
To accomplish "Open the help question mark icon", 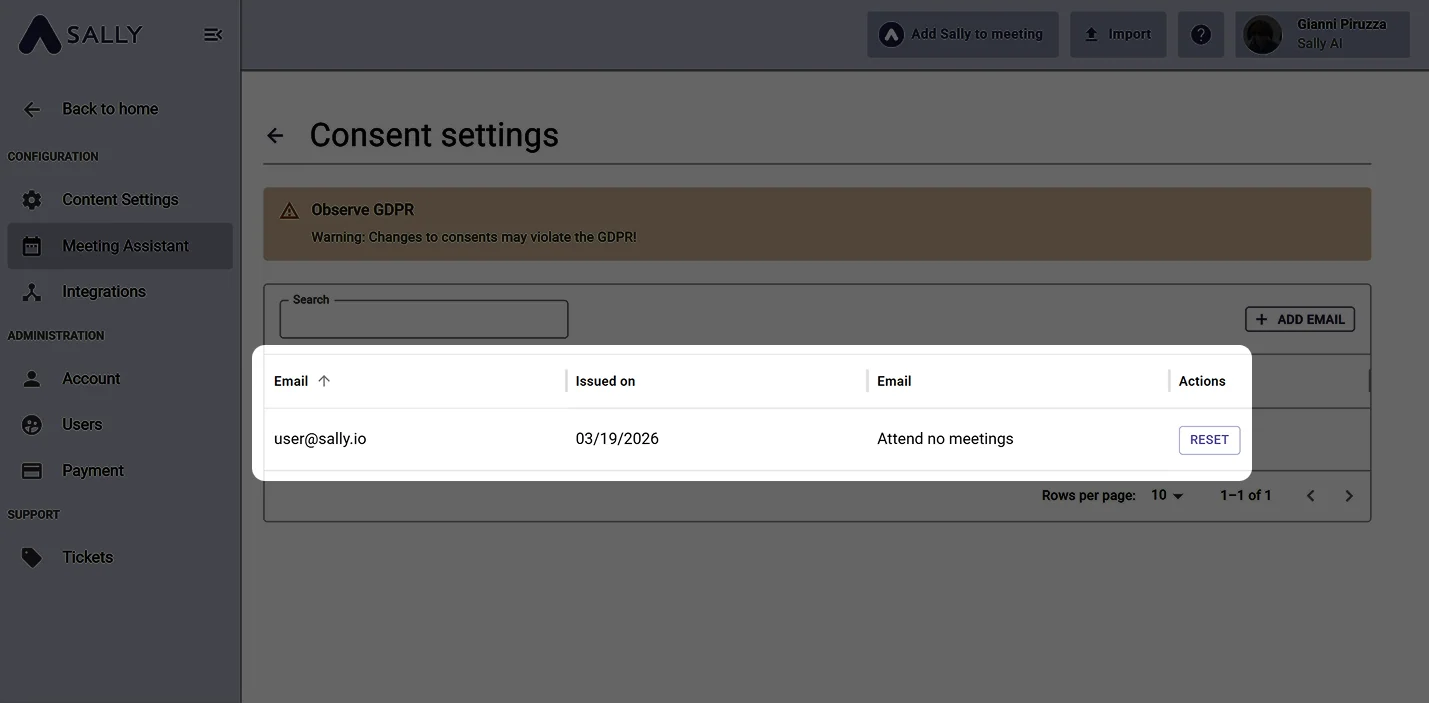I will coord(1201,35).
